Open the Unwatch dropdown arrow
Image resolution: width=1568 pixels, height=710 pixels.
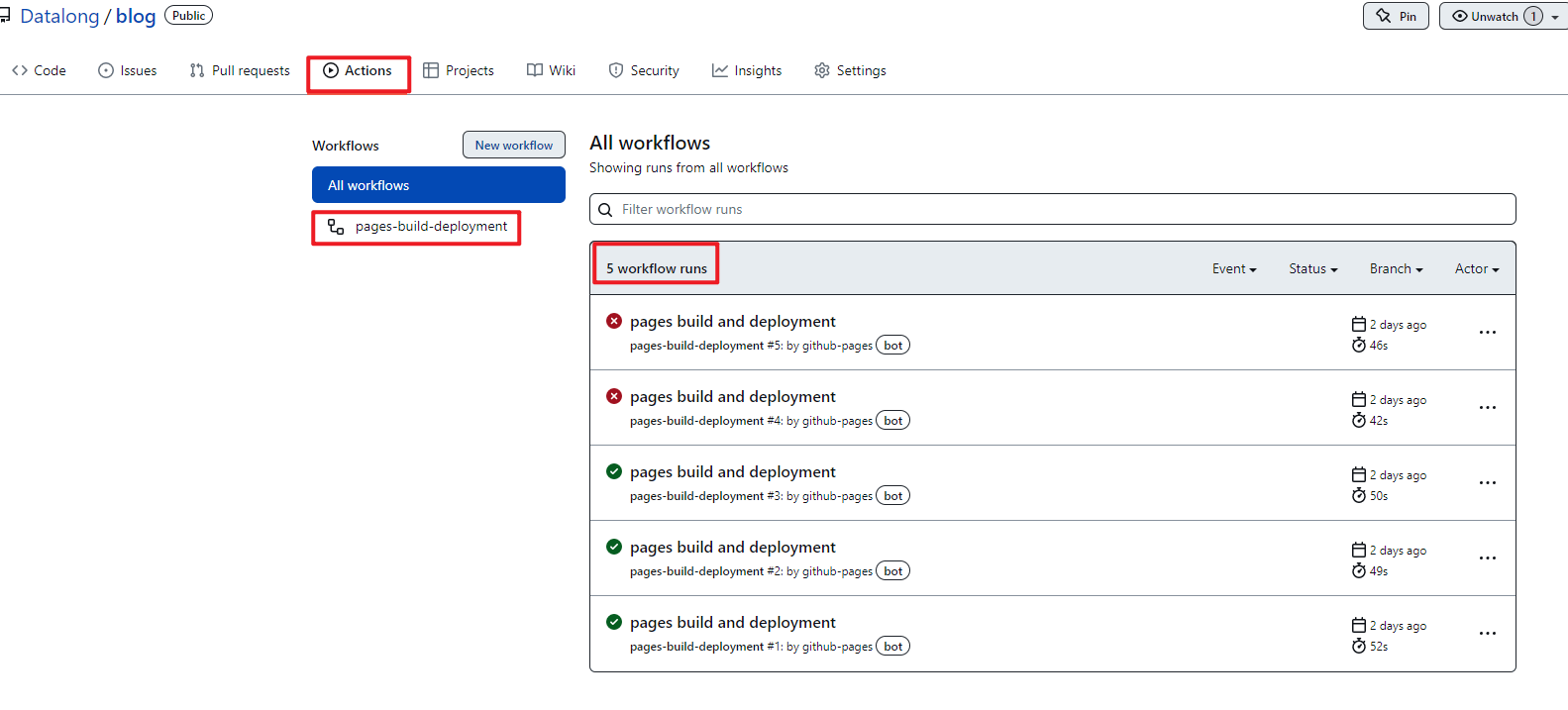coord(1555,17)
